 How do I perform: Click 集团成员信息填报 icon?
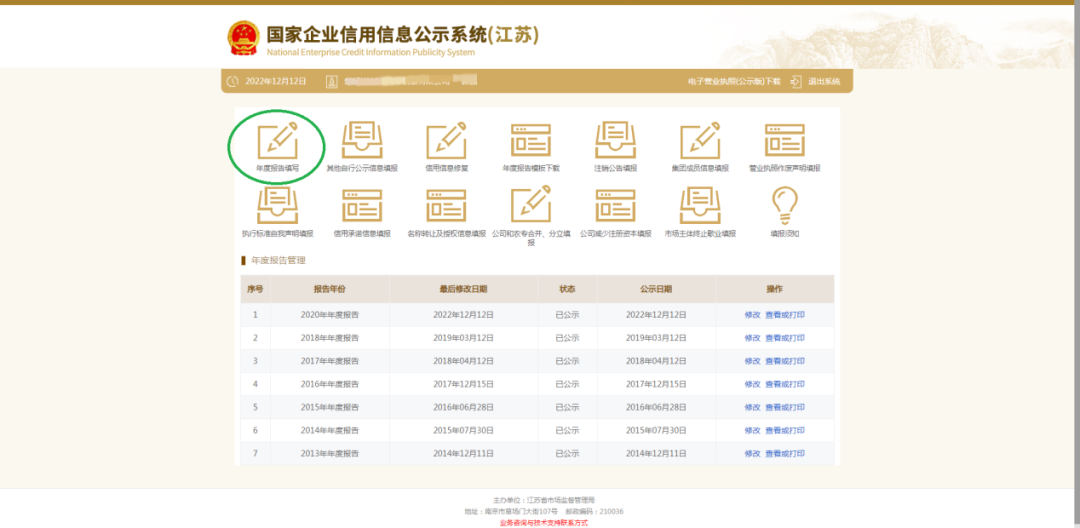click(700, 141)
